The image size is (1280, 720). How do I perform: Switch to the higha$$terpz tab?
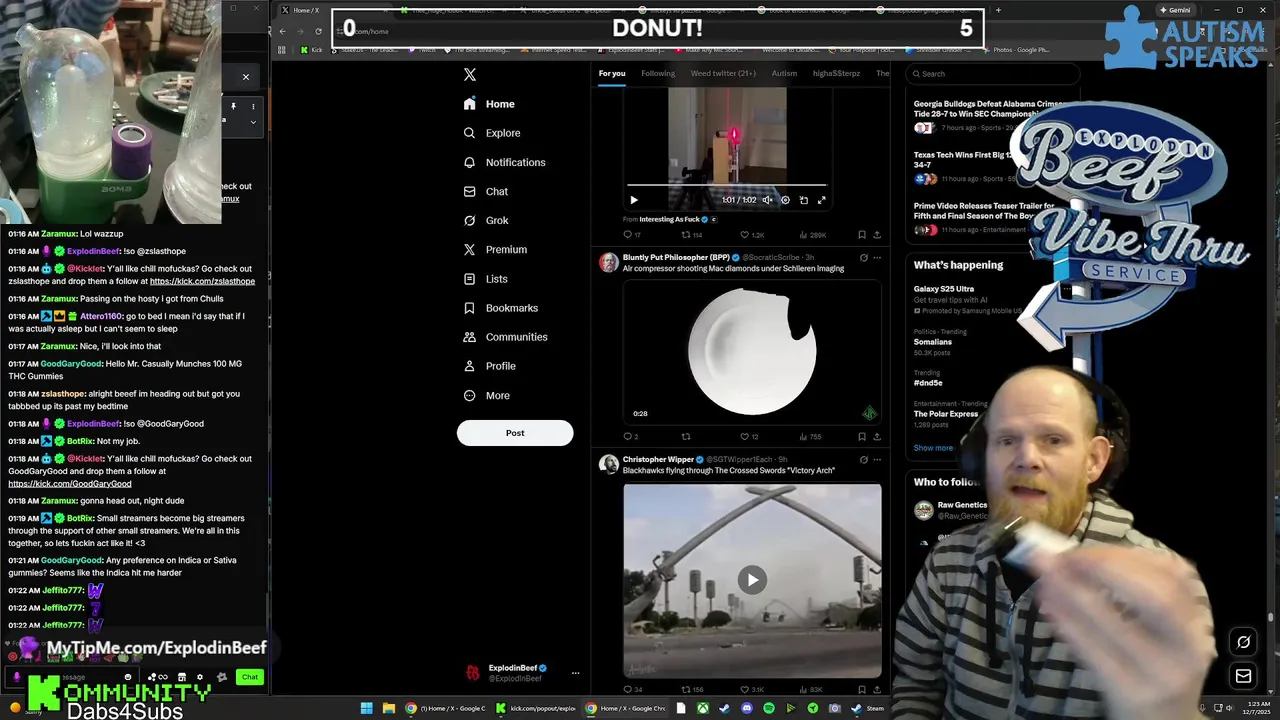836,73
